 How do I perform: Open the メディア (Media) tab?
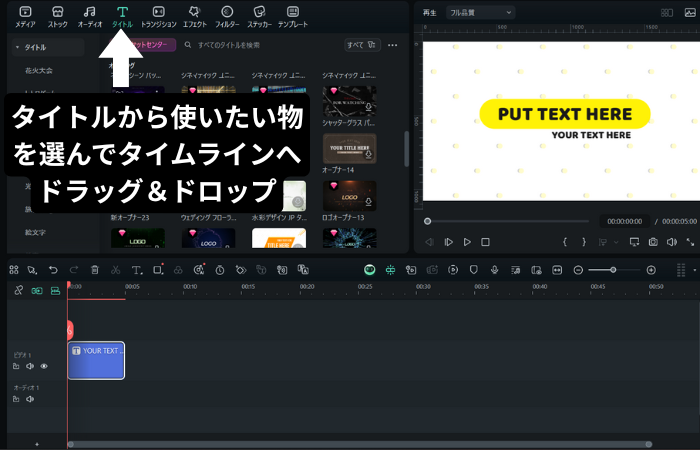[x=25, y=17]
